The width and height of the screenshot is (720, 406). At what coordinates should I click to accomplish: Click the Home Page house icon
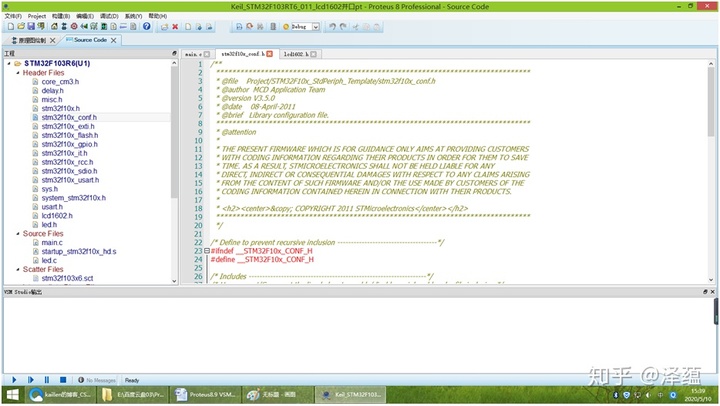point(54,27)
